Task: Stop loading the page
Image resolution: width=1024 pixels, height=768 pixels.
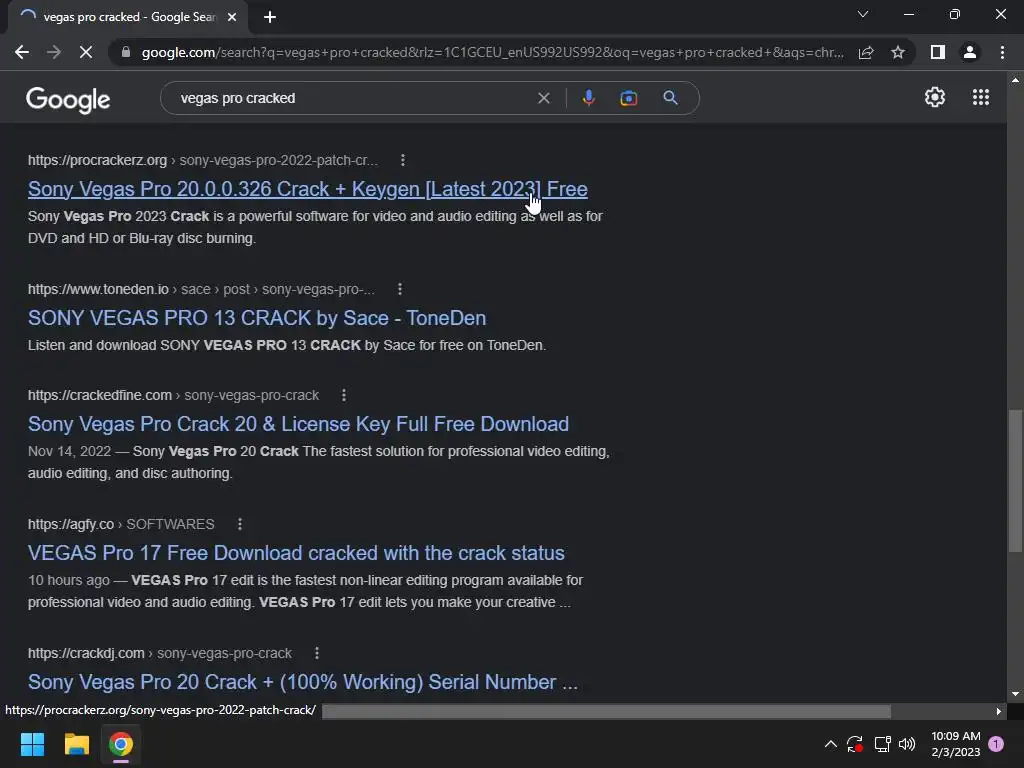Action: click(x=86, y=52)
